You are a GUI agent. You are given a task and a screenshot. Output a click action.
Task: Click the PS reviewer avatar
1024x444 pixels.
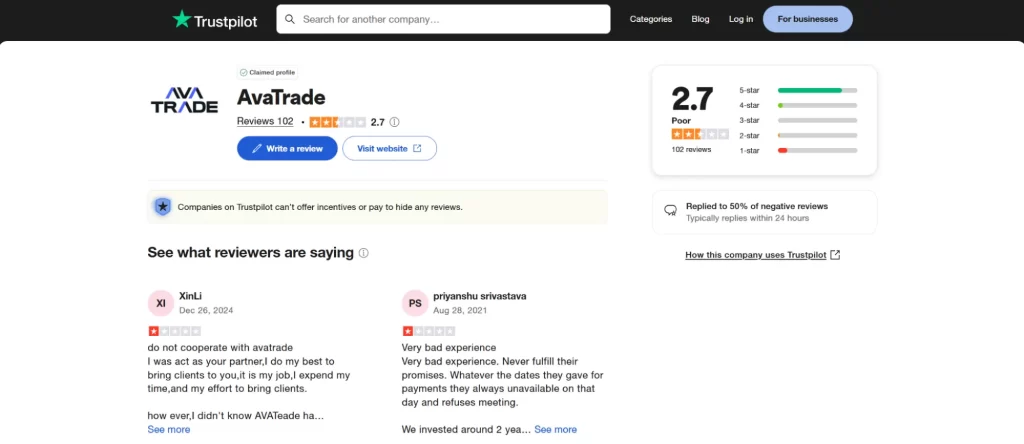415,303
